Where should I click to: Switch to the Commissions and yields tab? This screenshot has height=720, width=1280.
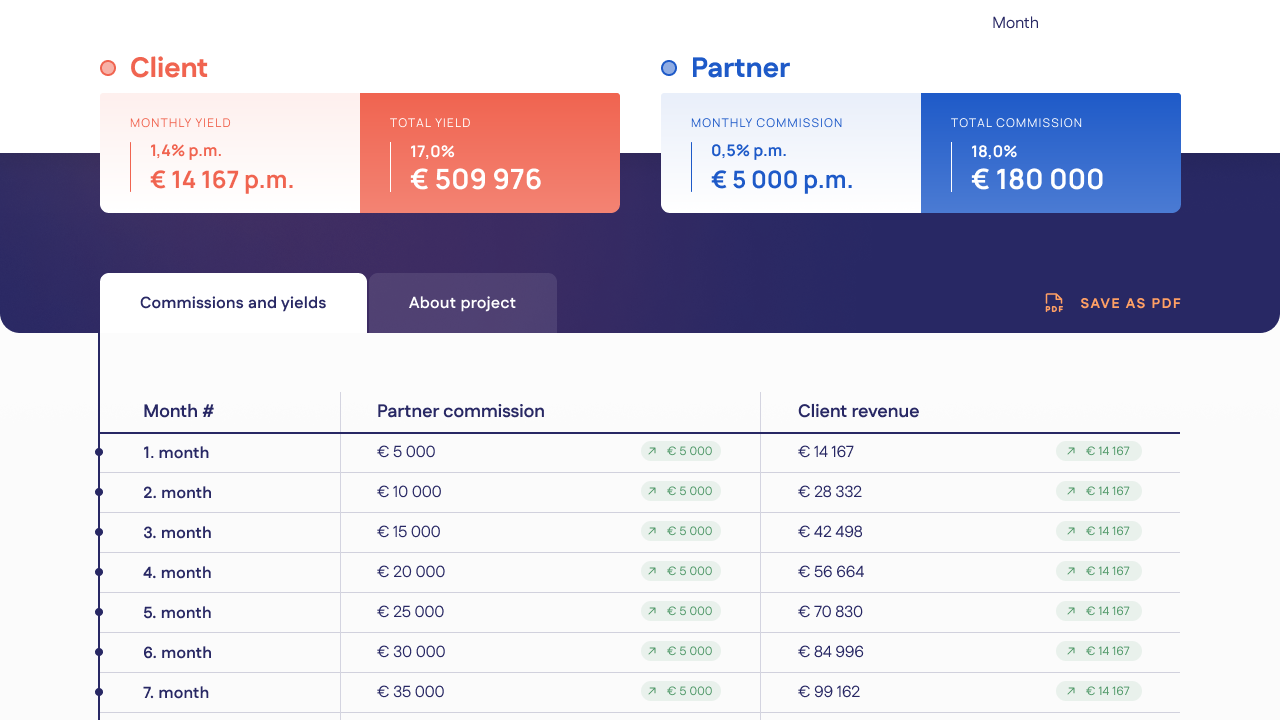click(233, 303)
